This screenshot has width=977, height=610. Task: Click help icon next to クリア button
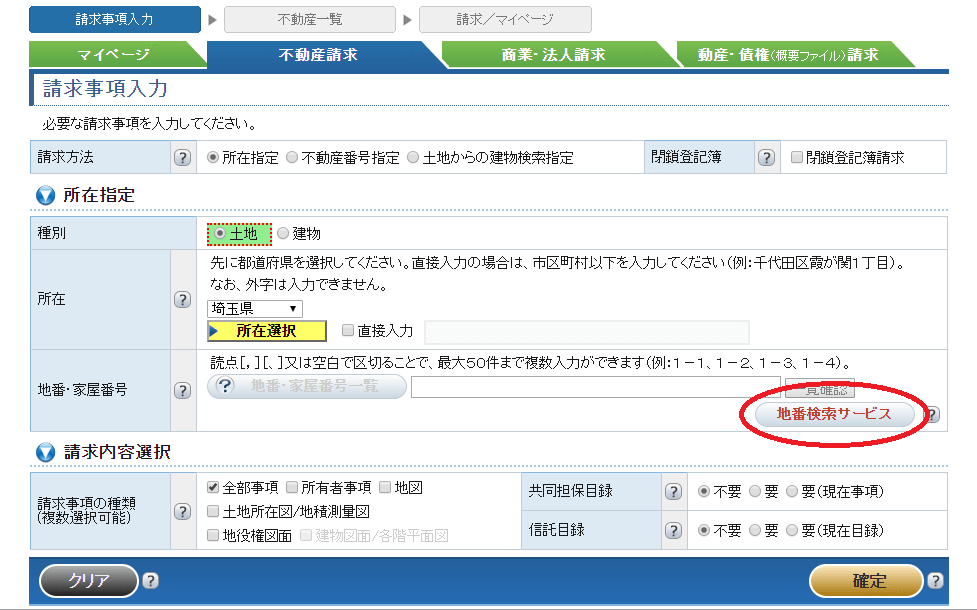tap(150, 581)
